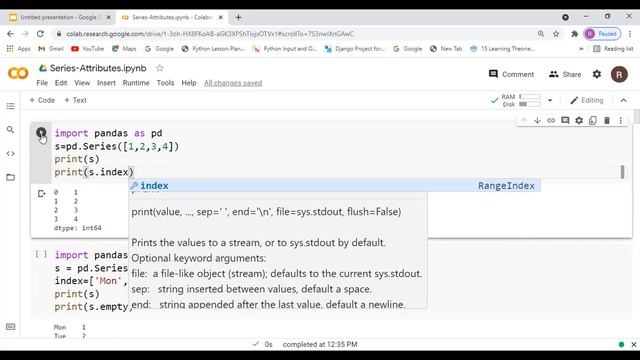Move cell down with arrow icon
The height and width of the screenshot is (360, 640).
(x=537, y=120)
